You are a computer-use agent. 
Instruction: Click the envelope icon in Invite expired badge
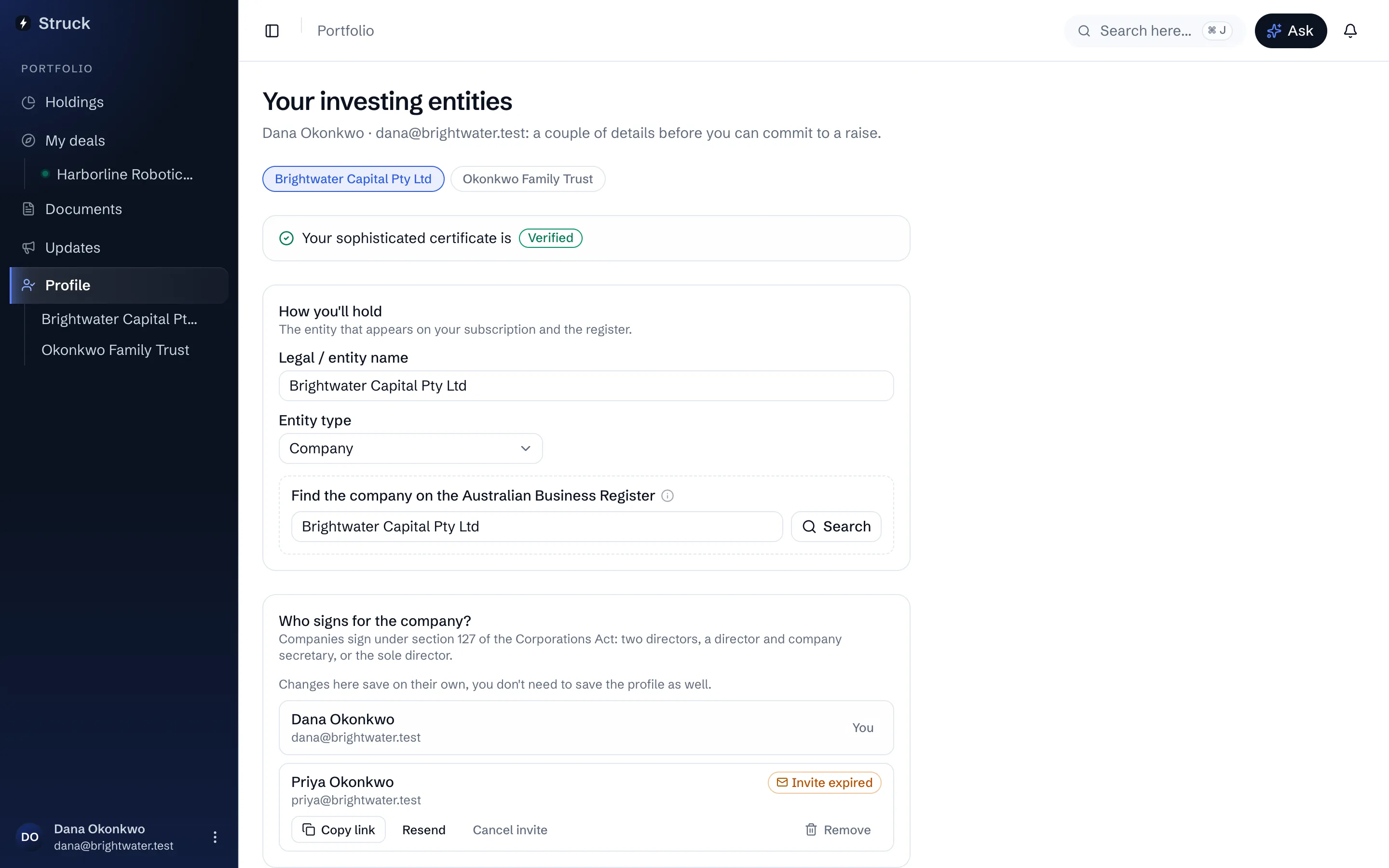782,783
